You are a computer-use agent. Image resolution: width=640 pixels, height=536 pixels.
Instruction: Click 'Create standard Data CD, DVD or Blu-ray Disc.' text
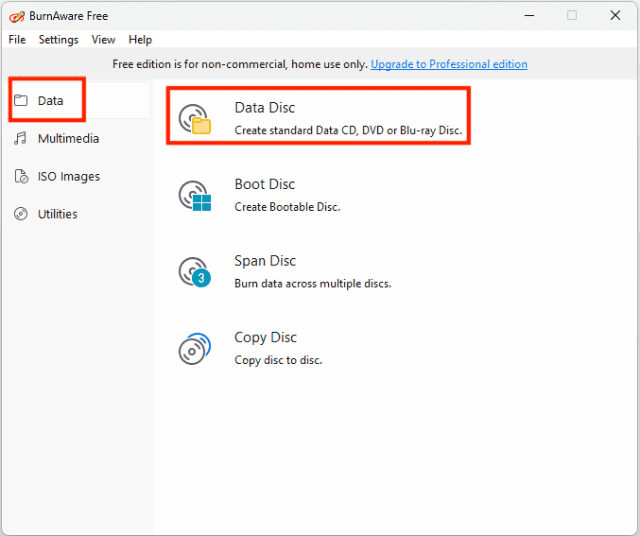(348, 130)
